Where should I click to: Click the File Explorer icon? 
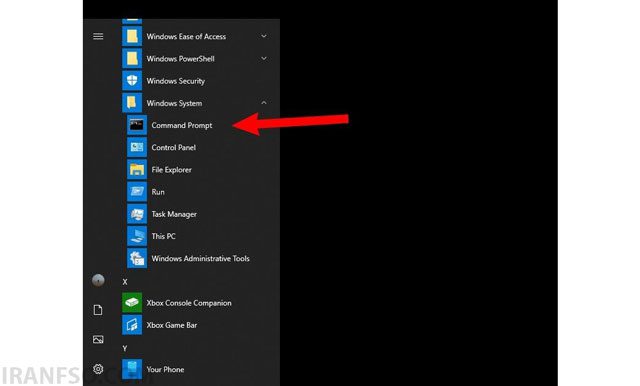(x=137, y=169)
